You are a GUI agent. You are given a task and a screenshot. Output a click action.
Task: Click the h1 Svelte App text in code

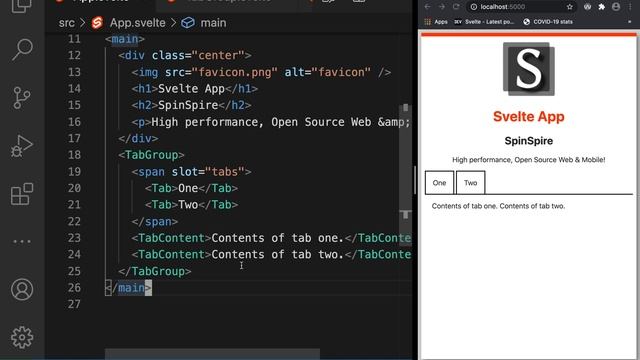click(191, 89)
